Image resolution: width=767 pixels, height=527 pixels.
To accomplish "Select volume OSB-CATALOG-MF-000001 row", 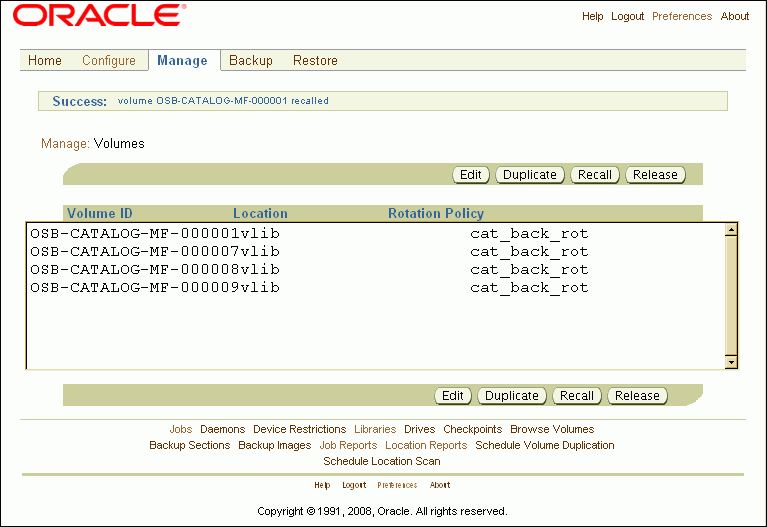I will point(376,233).
